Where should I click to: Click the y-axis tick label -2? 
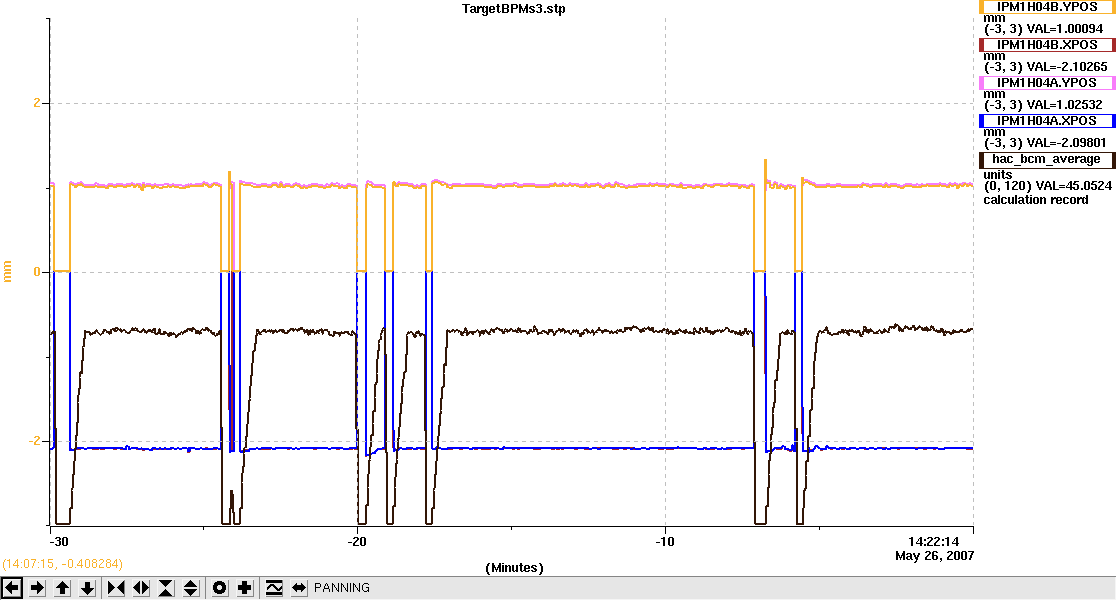tap(34, 441)
